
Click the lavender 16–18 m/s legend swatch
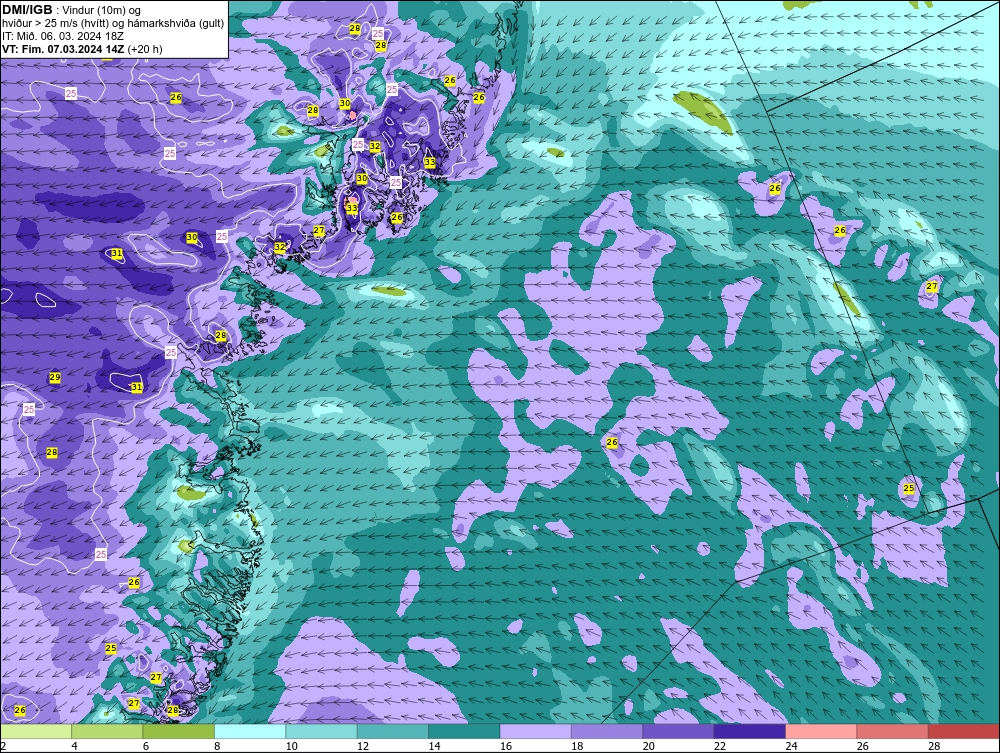(536, 731)
